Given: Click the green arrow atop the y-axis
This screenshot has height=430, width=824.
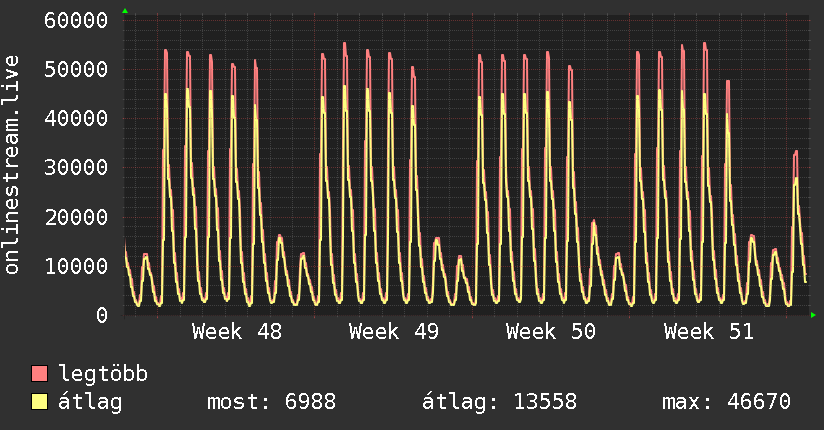Looking at the screenshot, I should (x=125, y=11).
